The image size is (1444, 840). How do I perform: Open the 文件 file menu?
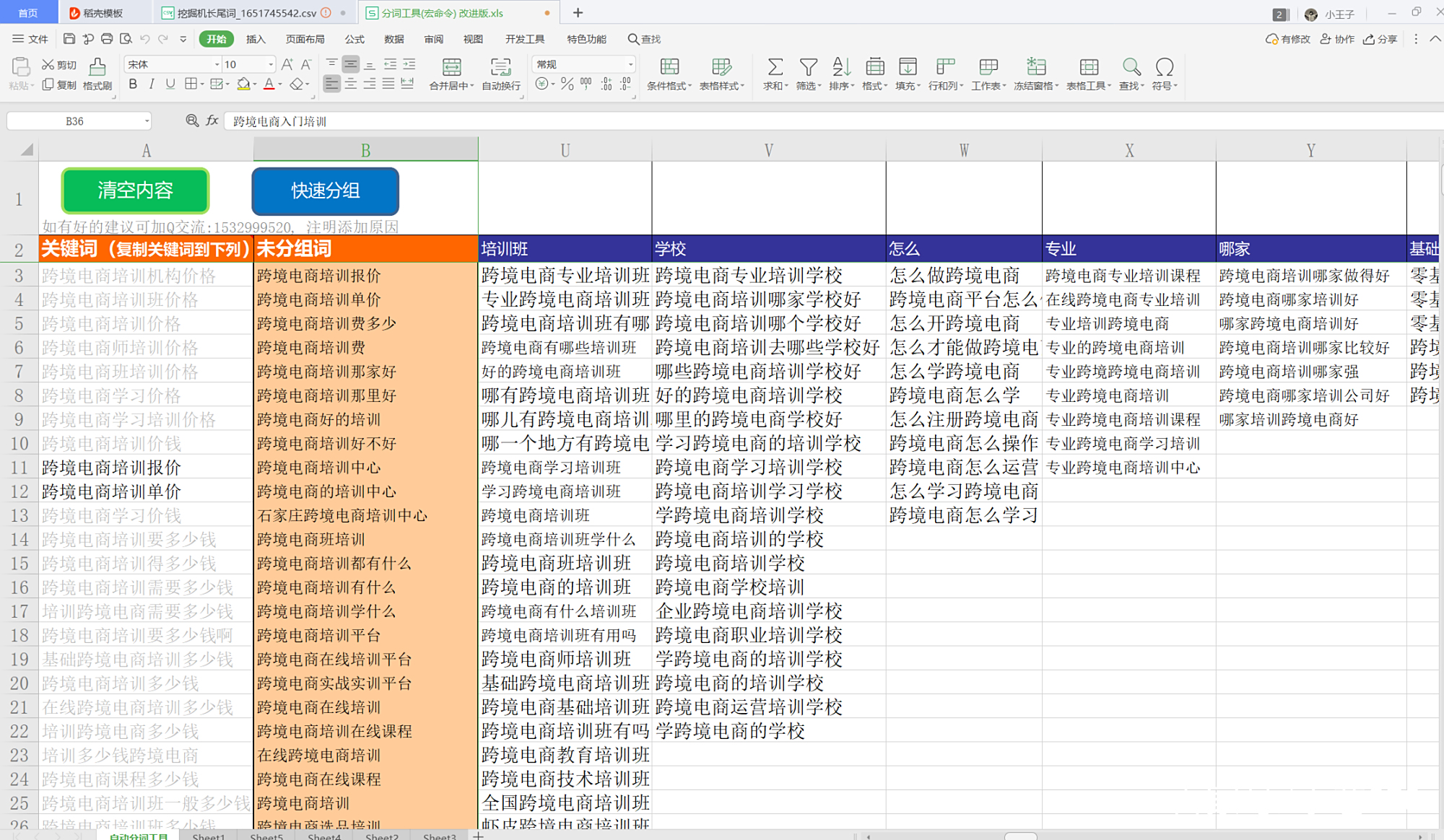coord(31,39)
